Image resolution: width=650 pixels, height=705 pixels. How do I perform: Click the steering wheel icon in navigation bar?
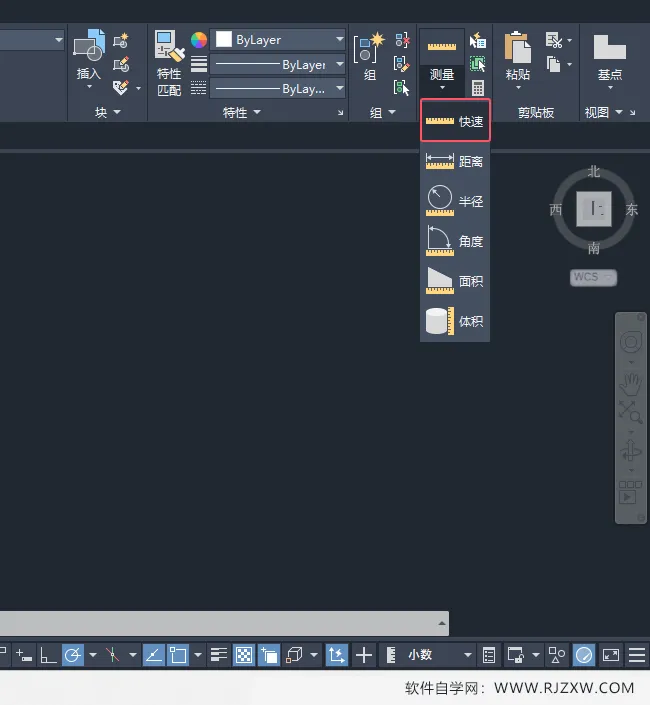(x=631, y=342)
